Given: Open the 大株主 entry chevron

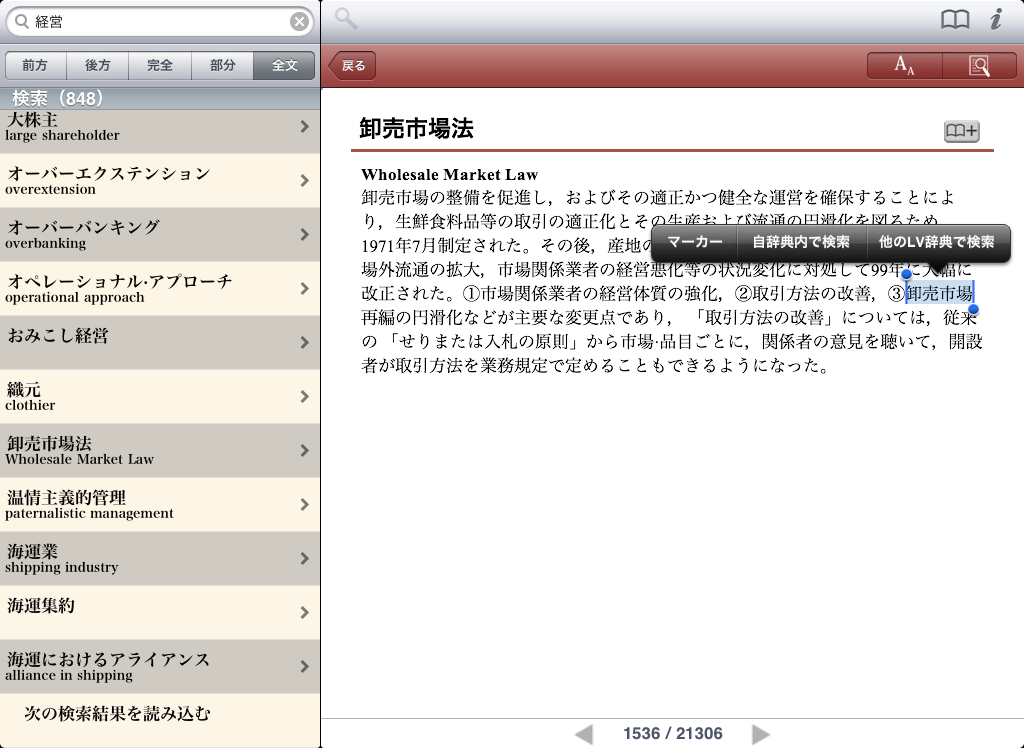Looking at the screenshot, I should tap(304, 126).
